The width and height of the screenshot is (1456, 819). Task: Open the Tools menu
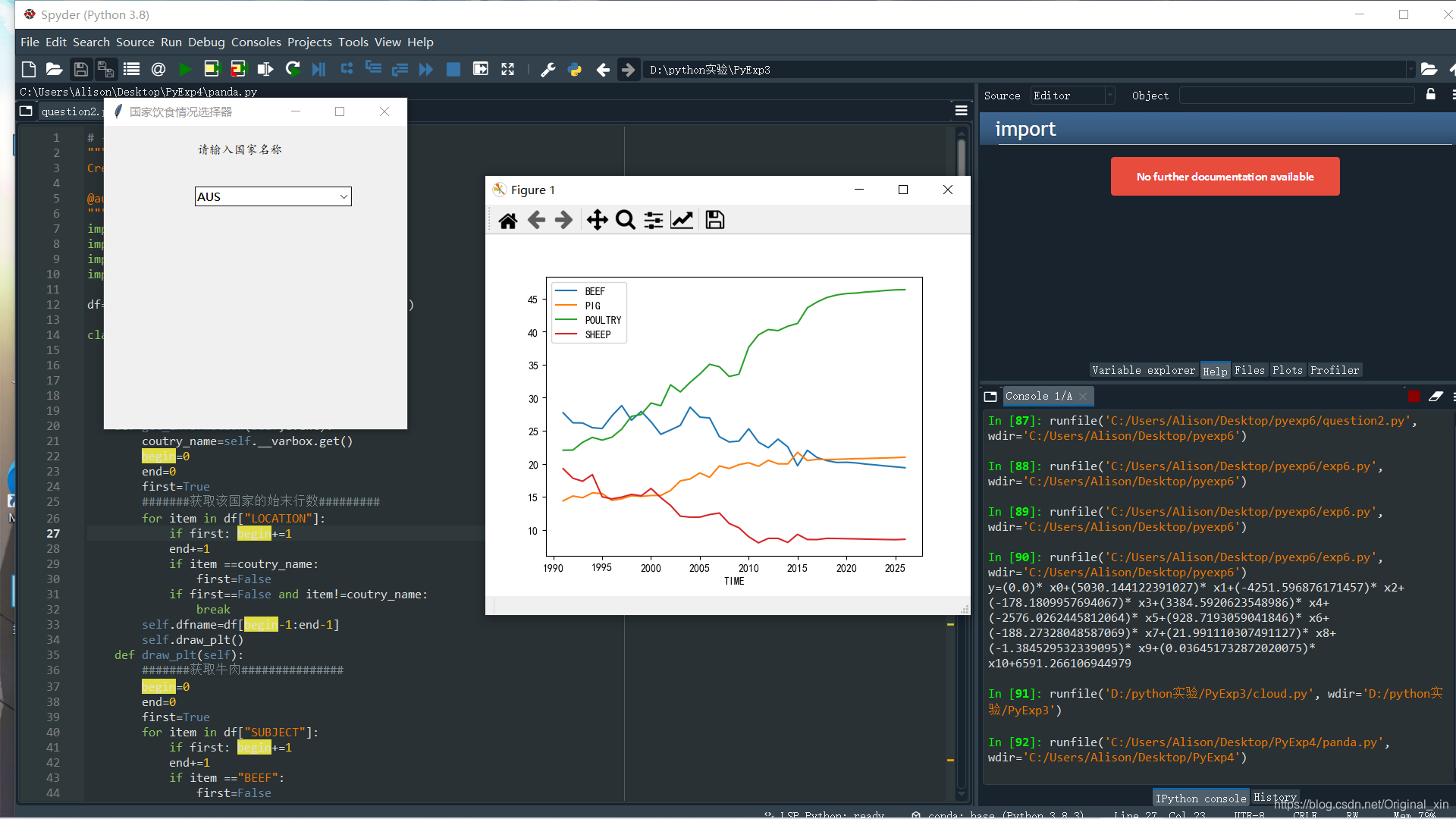[x=353, y=42]
